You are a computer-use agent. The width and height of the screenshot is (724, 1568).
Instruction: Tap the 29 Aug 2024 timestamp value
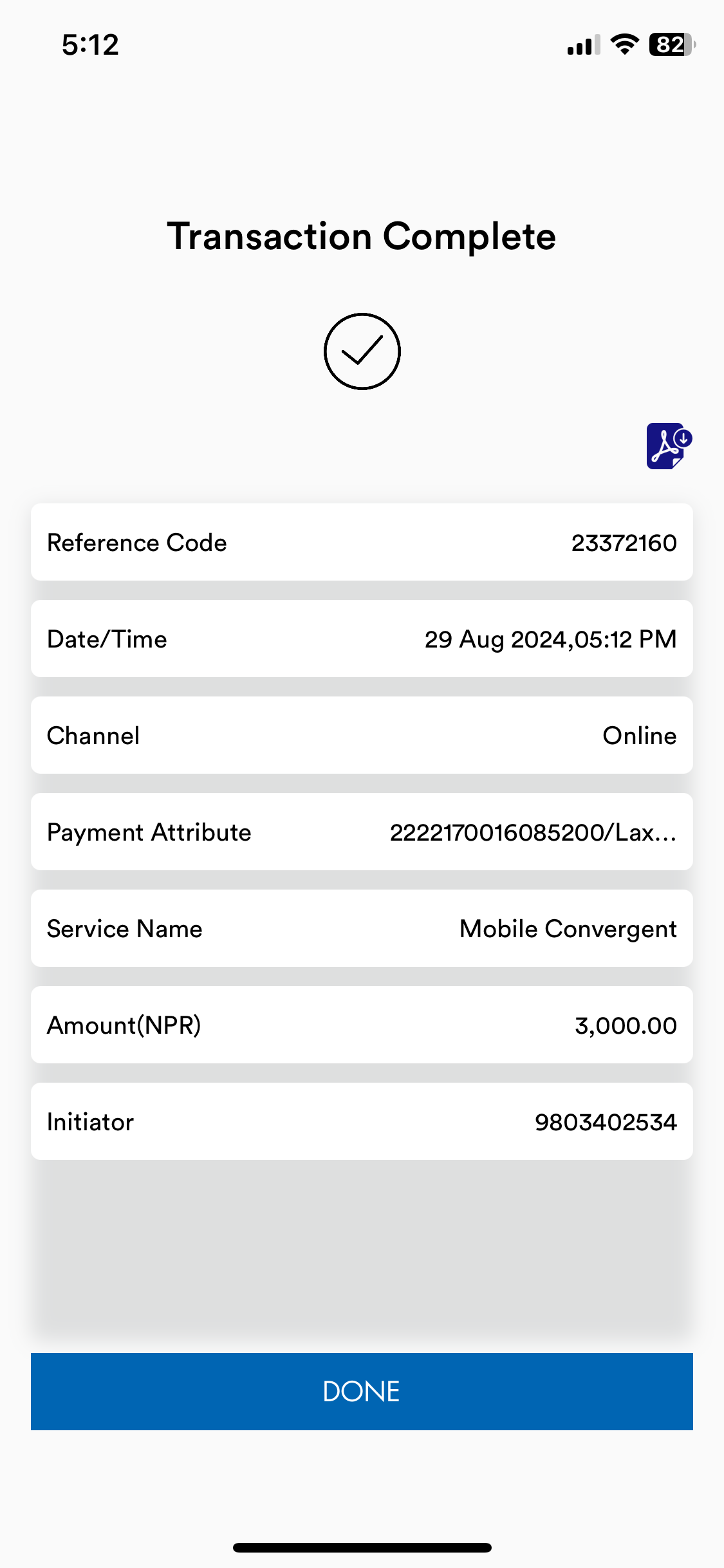[550, 639]
